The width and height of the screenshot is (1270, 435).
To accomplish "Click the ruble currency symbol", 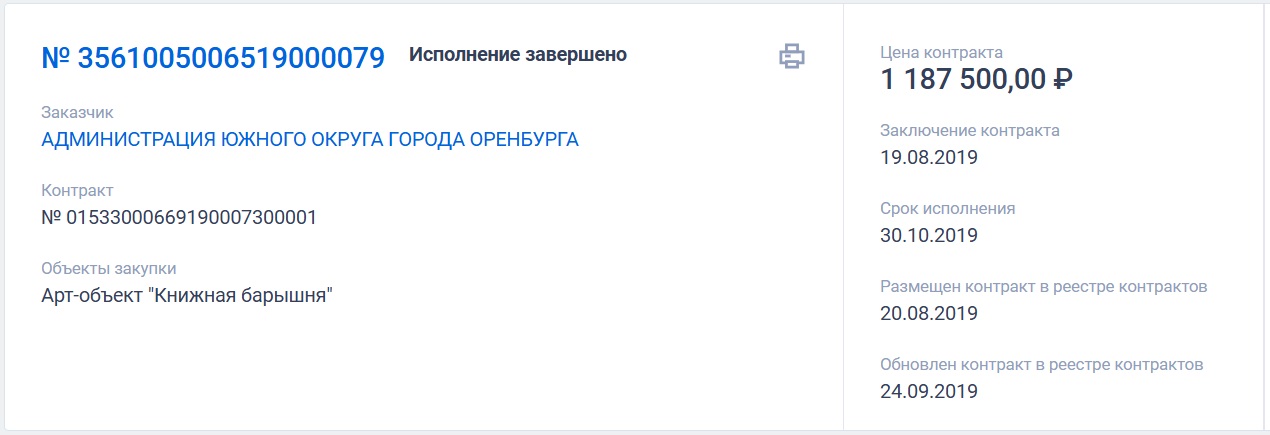I will coord(1062,80).
